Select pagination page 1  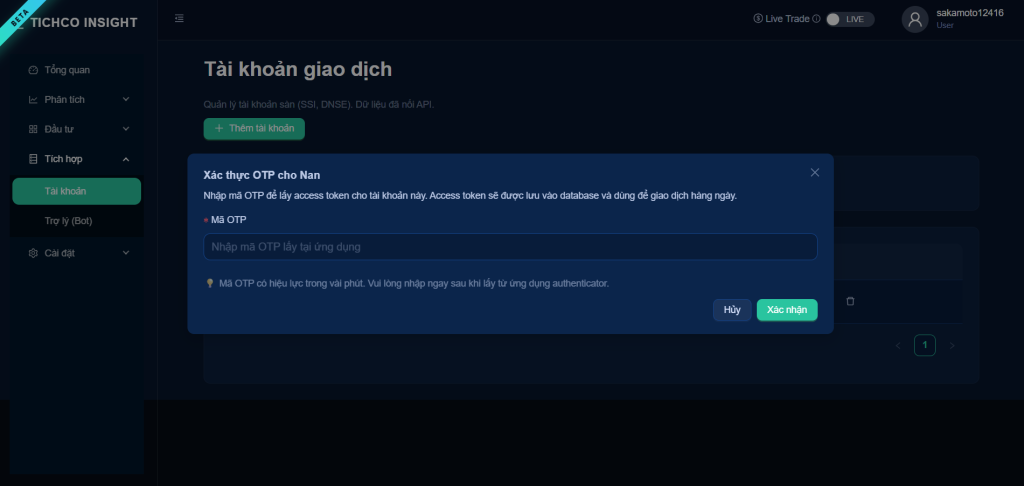[x=925, y=345]
